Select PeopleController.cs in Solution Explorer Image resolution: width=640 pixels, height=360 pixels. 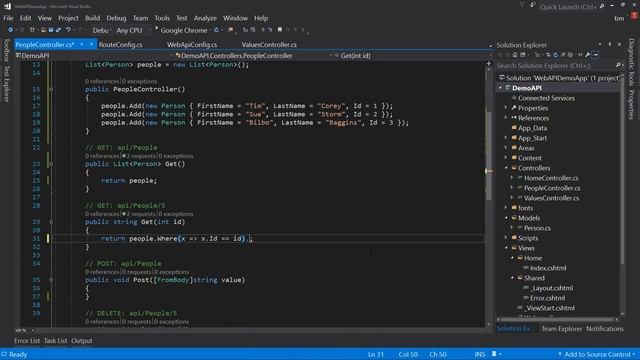[x=552, y=188]
